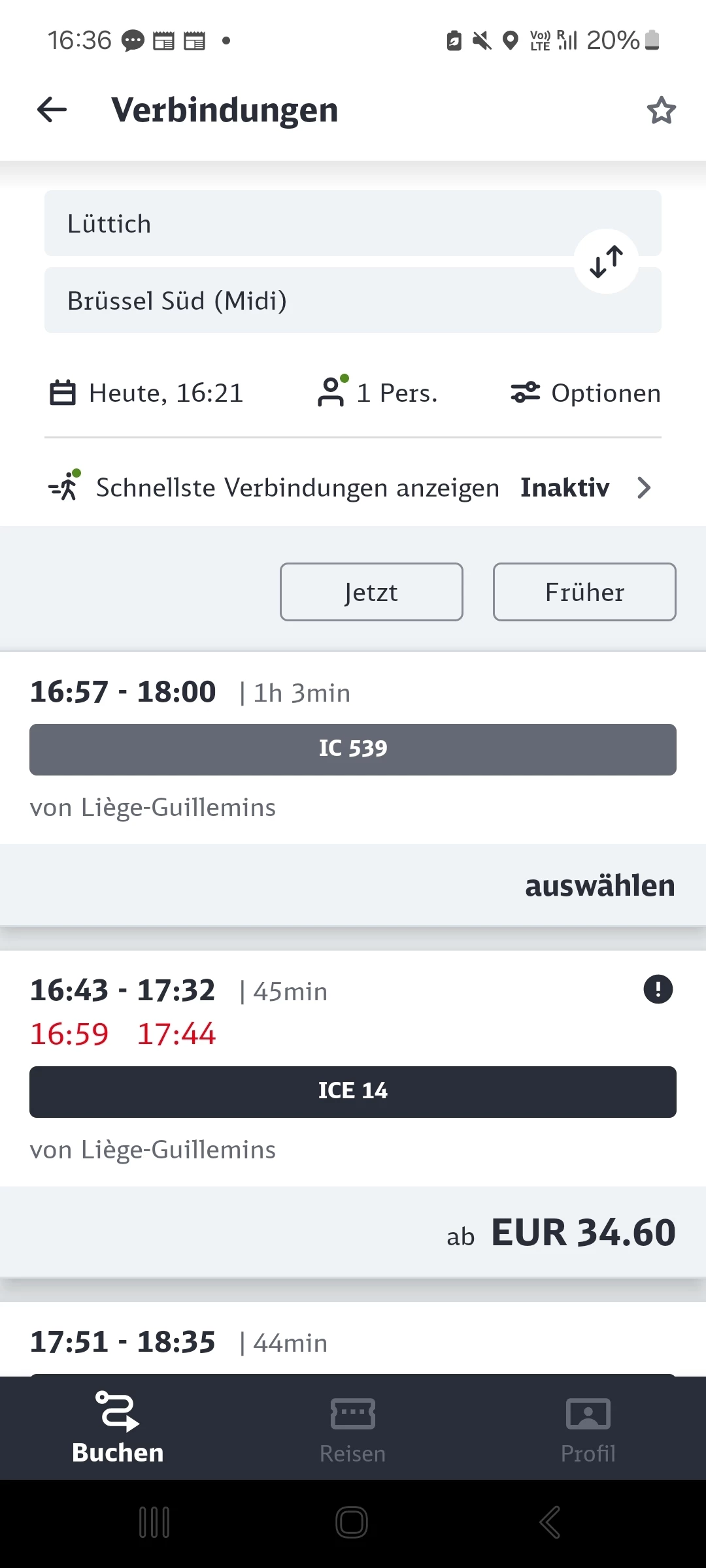
Task: Edit the Brüssel Süd (Midi) destination field
Action: [307, 301]
